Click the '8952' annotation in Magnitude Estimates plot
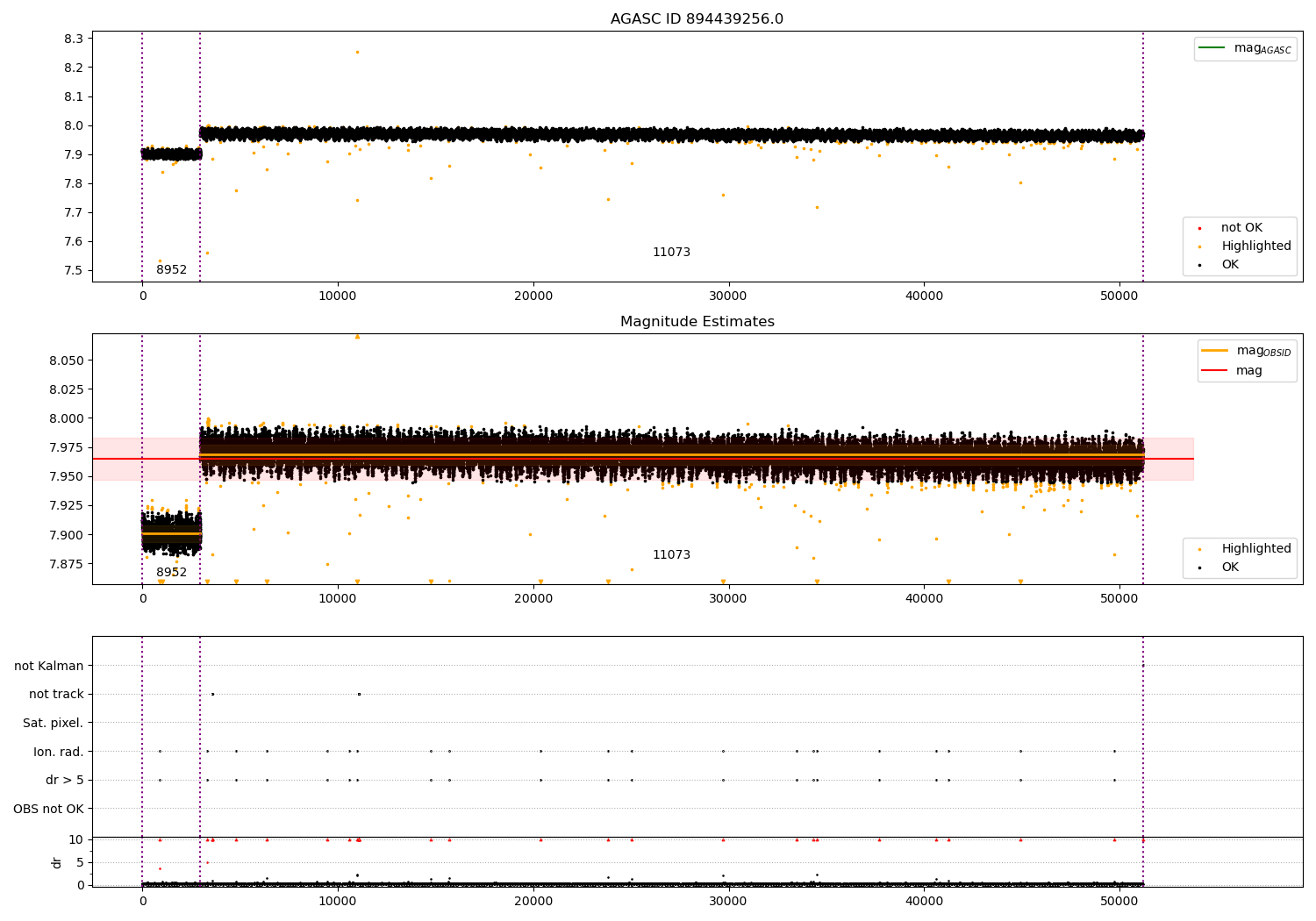This screenshot has height=921, width=1316. [x=171, y=573]
